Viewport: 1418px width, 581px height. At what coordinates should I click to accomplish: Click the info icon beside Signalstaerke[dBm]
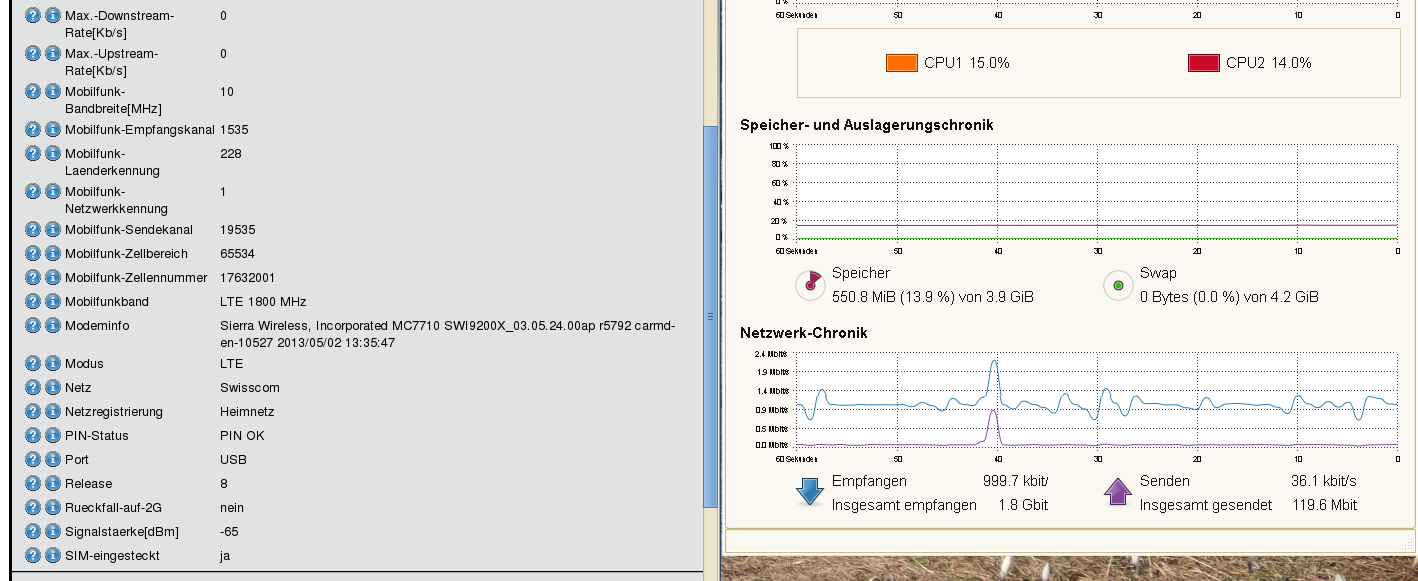tap(53, 532)
